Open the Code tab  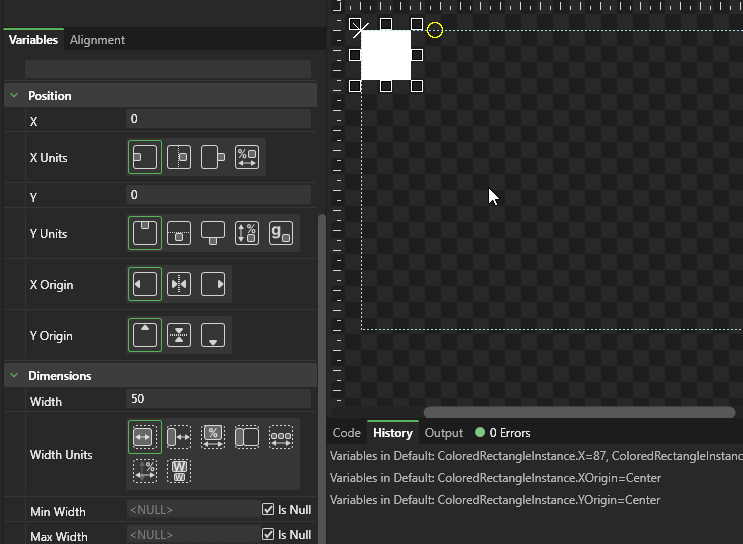[x=346, y=433]
